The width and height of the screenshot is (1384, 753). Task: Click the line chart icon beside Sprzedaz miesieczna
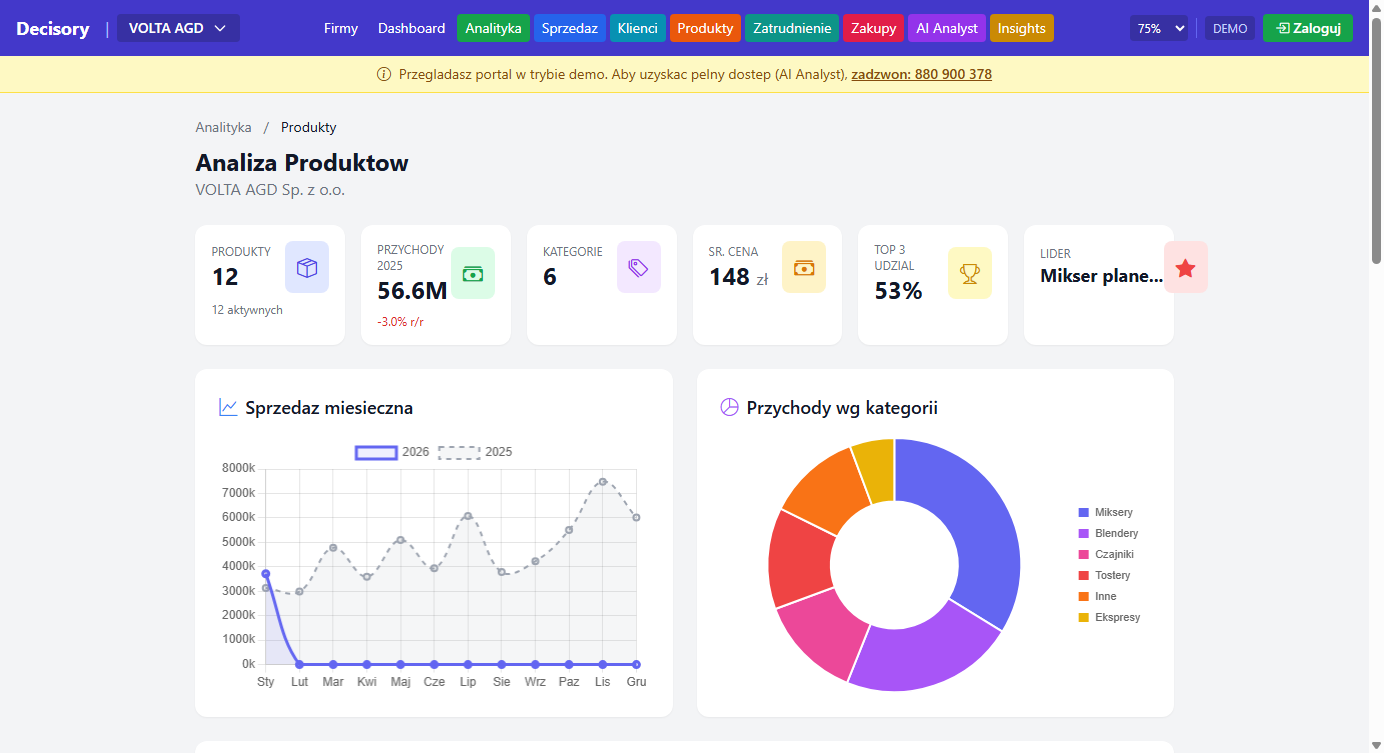point(229,407)
